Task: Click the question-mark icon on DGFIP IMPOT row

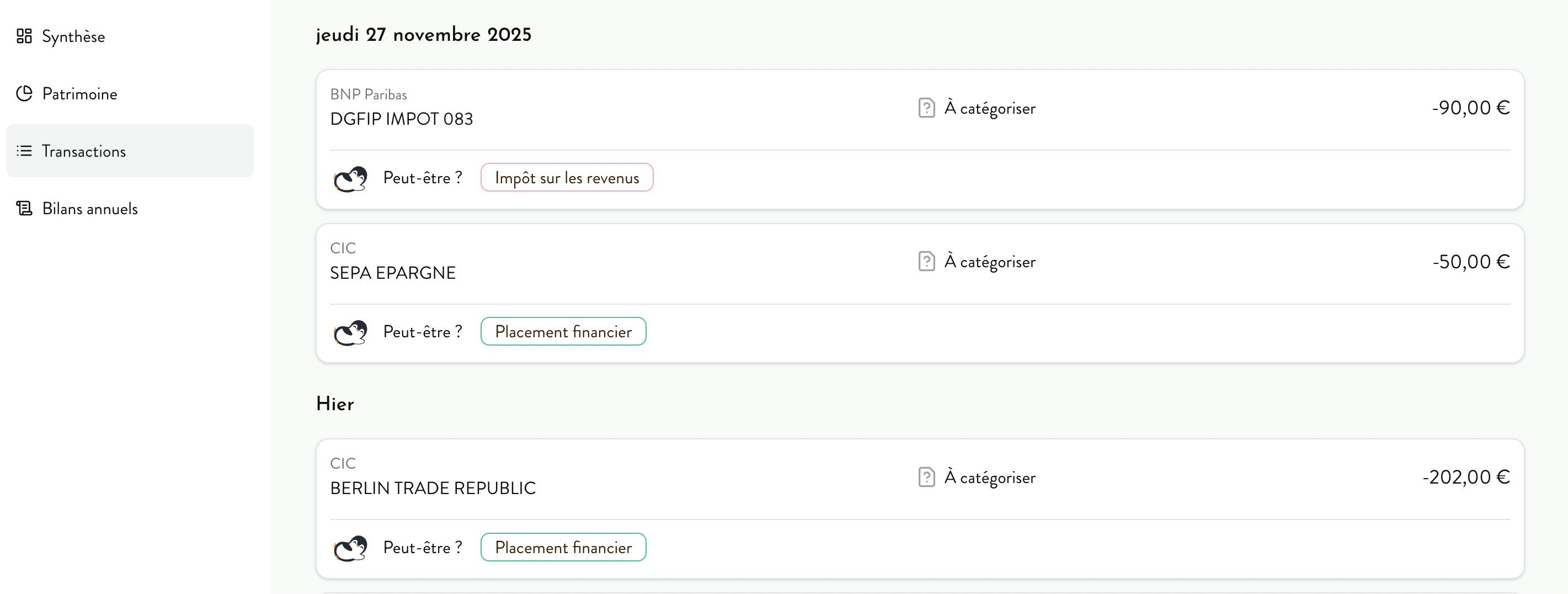Action: tap(926, 108)
